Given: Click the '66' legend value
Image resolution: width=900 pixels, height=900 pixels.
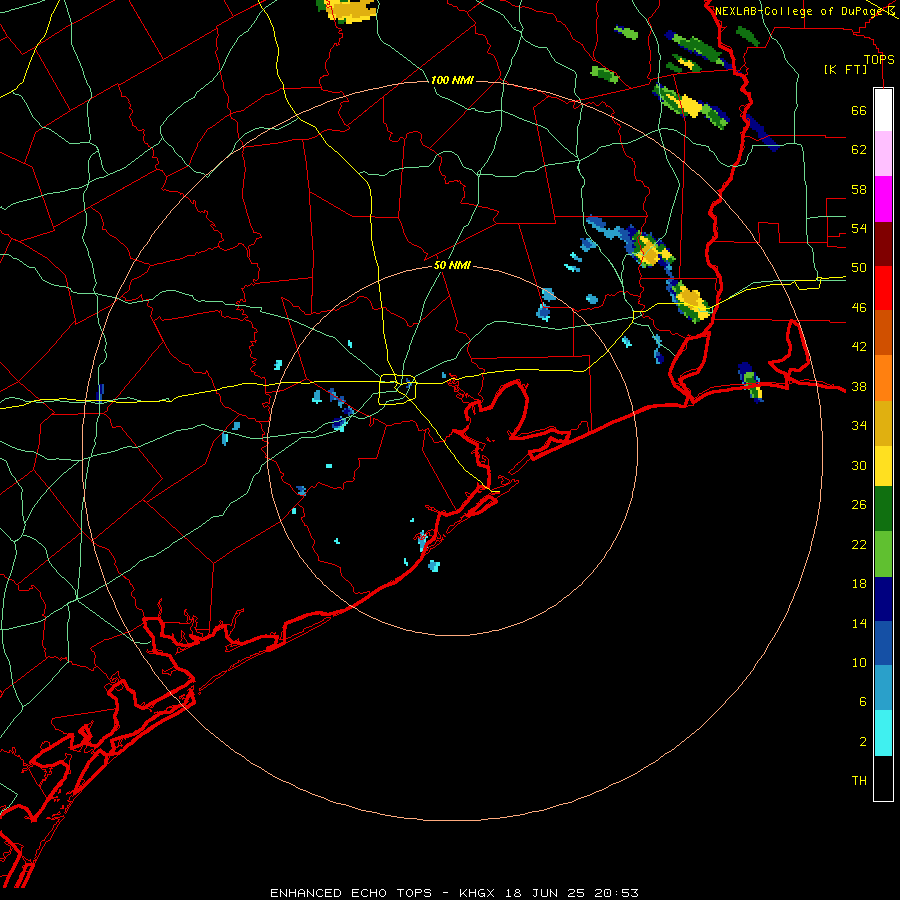Looking at the screenshot, I should tap(859, 111).
